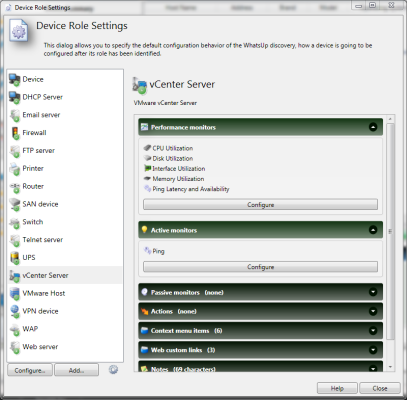The image size is (407, 400).
Task: Expand the Passive monitors section
Action: tap(373, 292)
